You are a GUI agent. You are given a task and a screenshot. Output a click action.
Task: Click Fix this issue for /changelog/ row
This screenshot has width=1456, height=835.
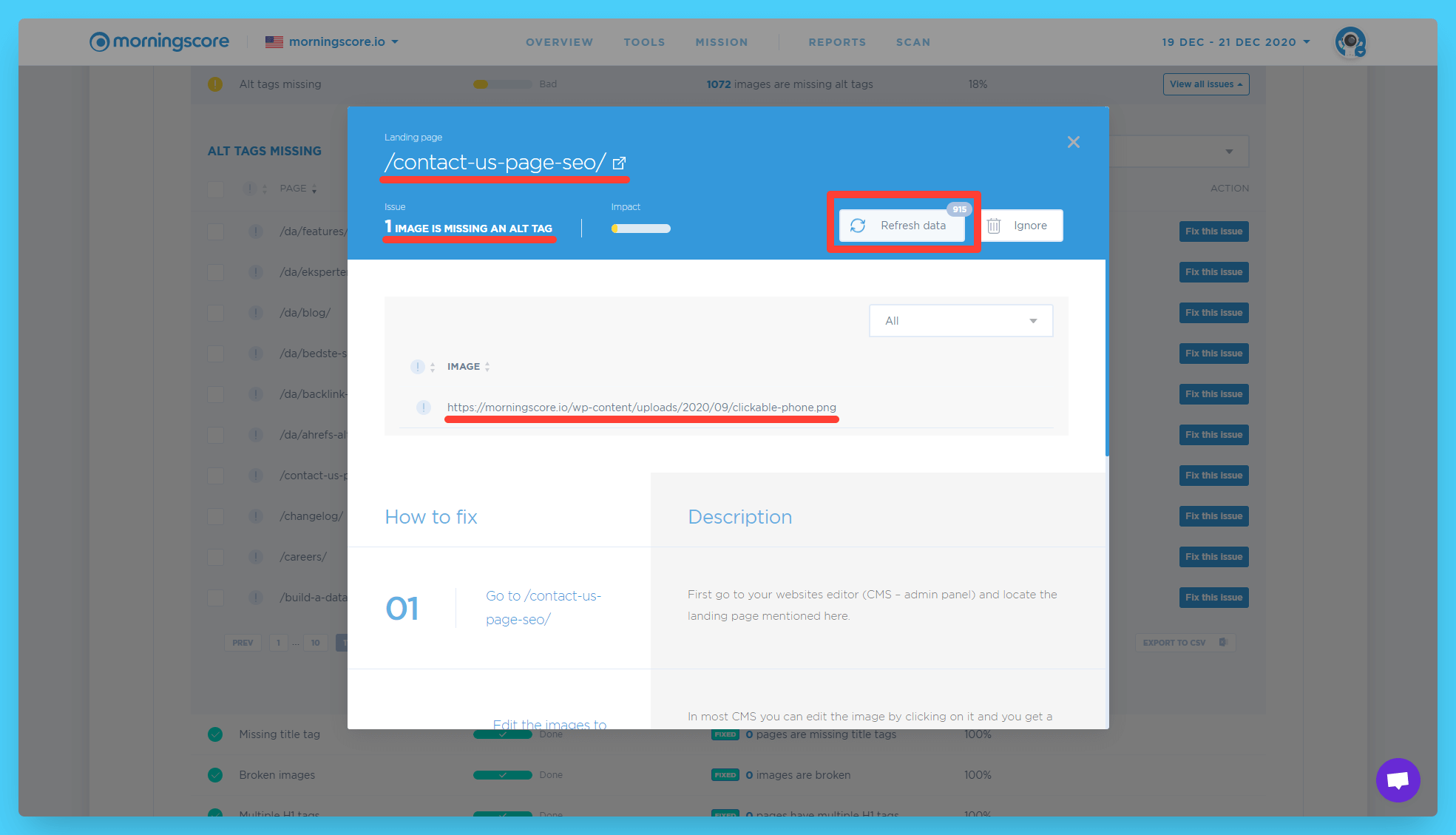click(1213, 516)
